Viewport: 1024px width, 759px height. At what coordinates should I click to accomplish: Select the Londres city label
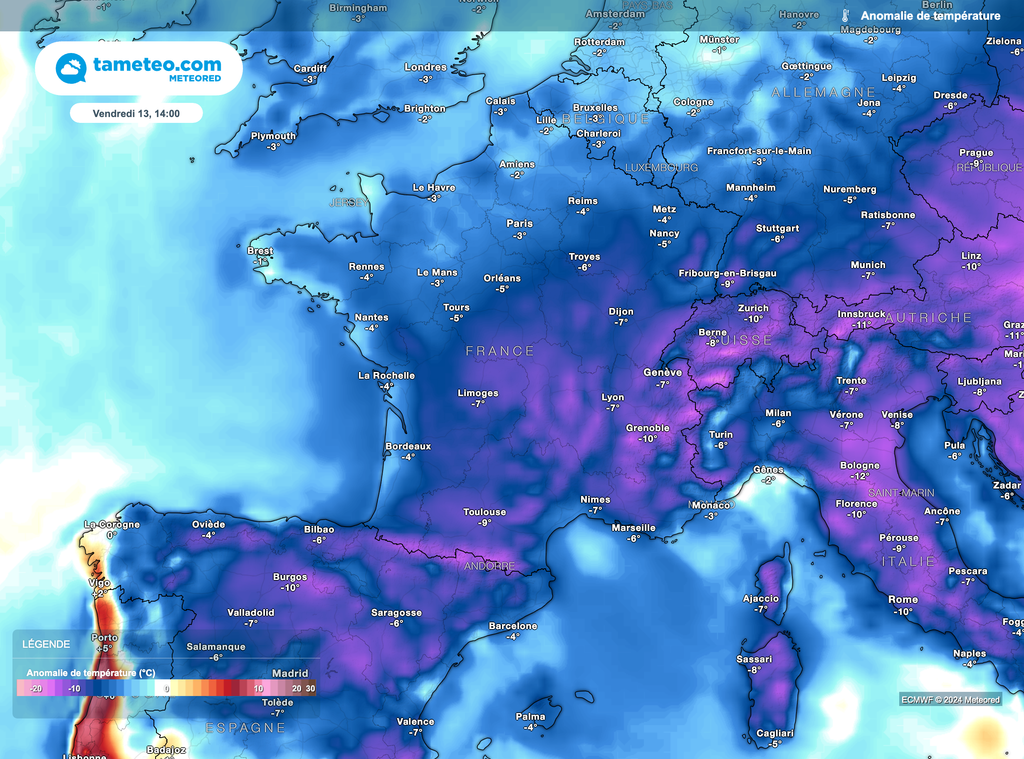pyautogui.click(x=425, y=67)
